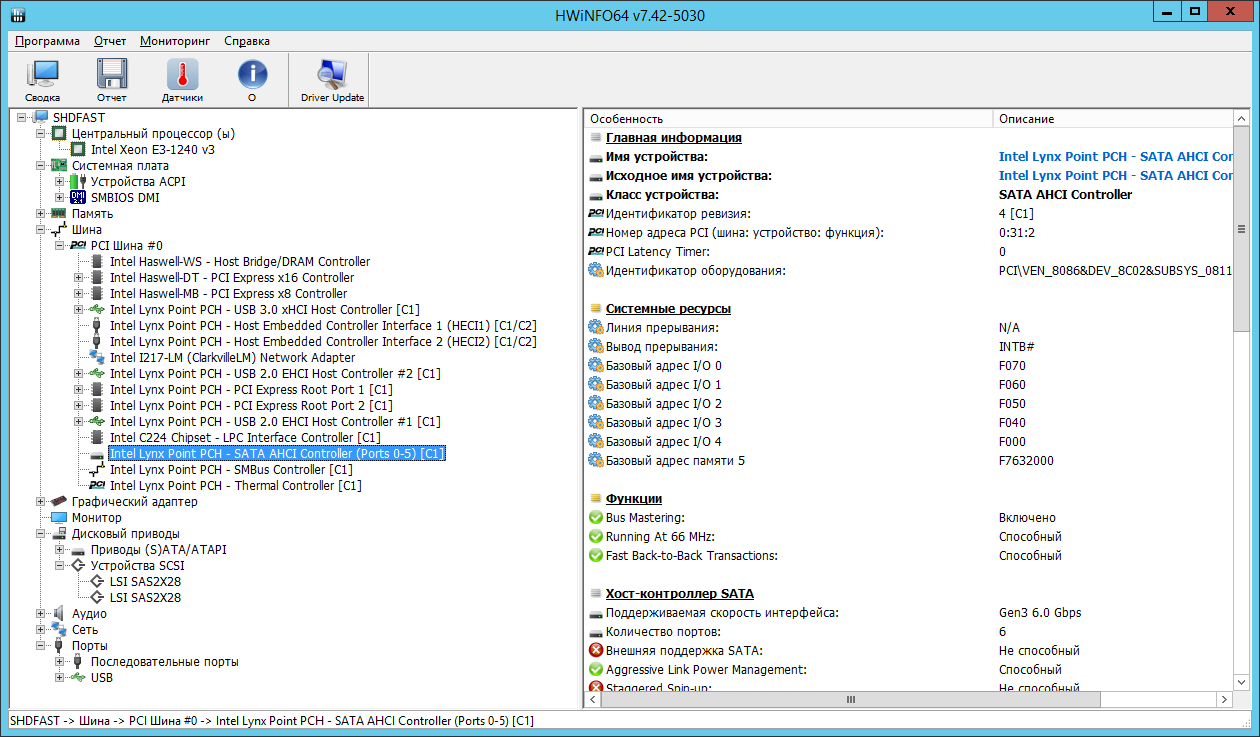Click the Хост-контроллер SATA section heading
This screenshot has height=737, width=1260.
[679, 594]
